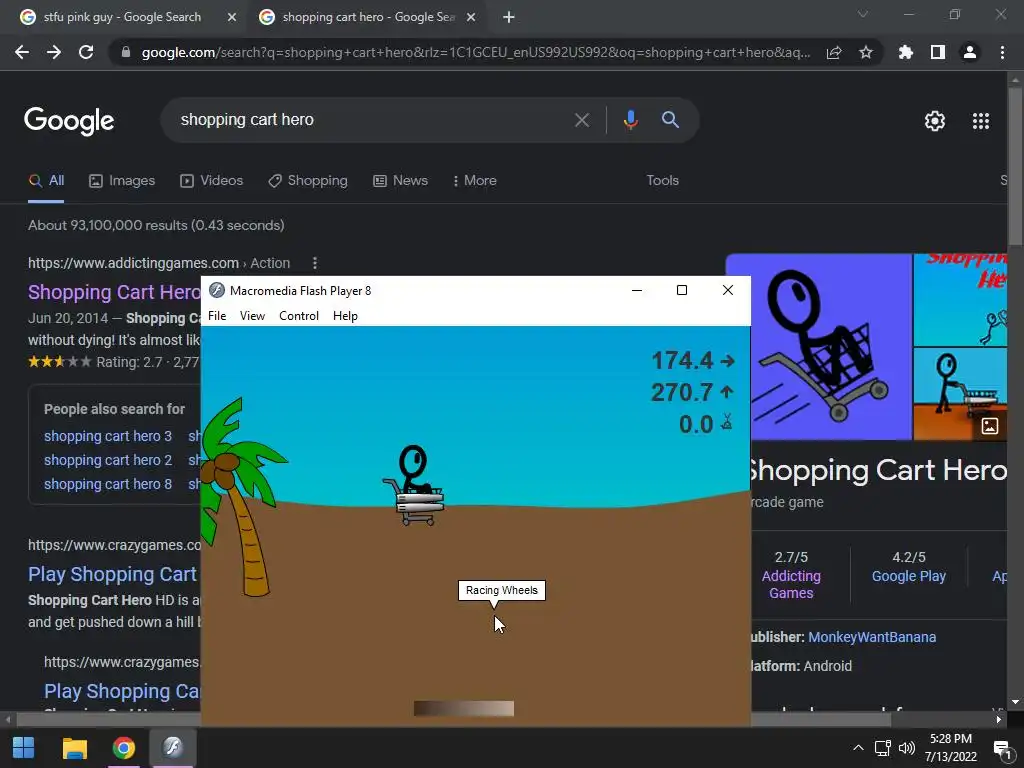
Task: Select the Videos search tab
Action: coord(212,181)
